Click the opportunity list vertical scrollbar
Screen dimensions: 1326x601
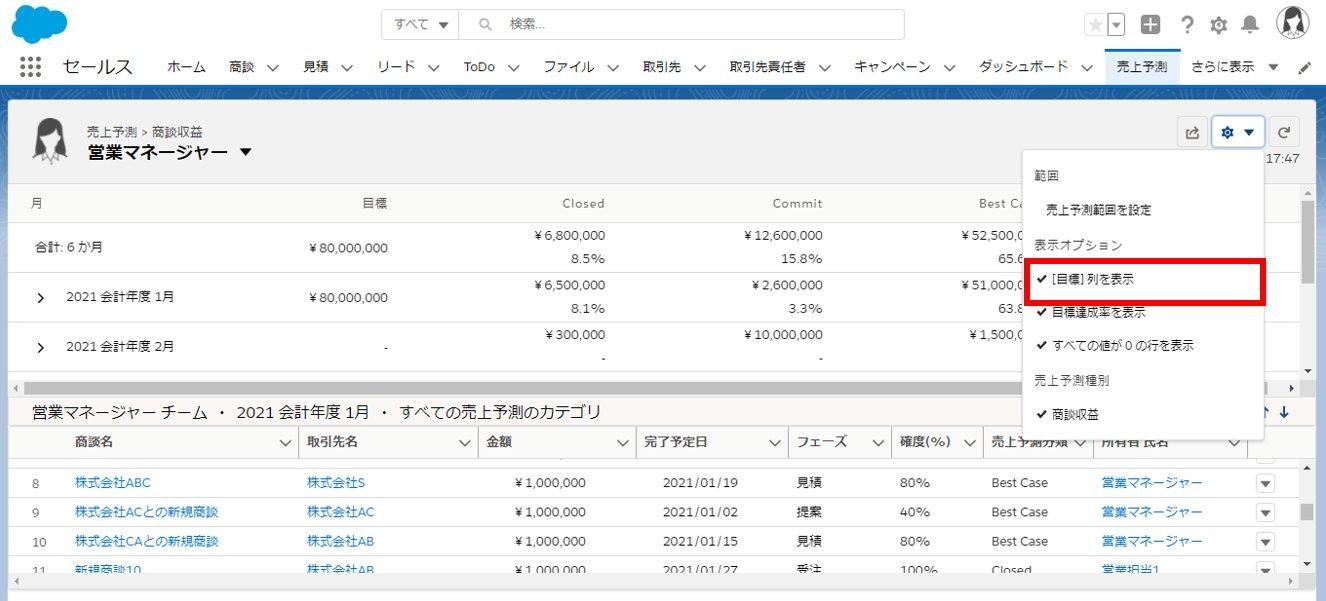click(x=1307, y=512)
